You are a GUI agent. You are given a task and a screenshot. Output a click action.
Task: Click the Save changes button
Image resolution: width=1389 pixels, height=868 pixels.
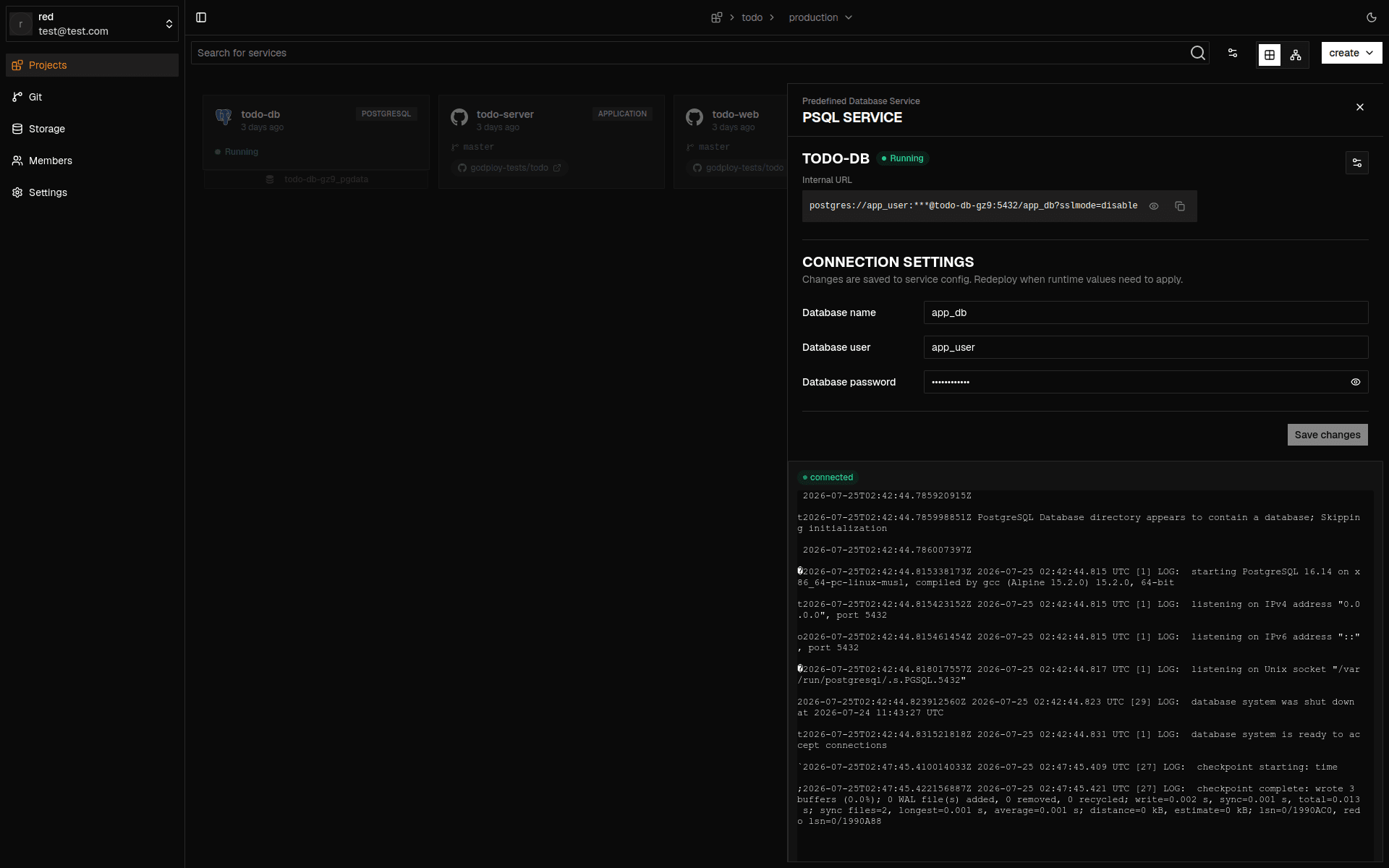1328,435
